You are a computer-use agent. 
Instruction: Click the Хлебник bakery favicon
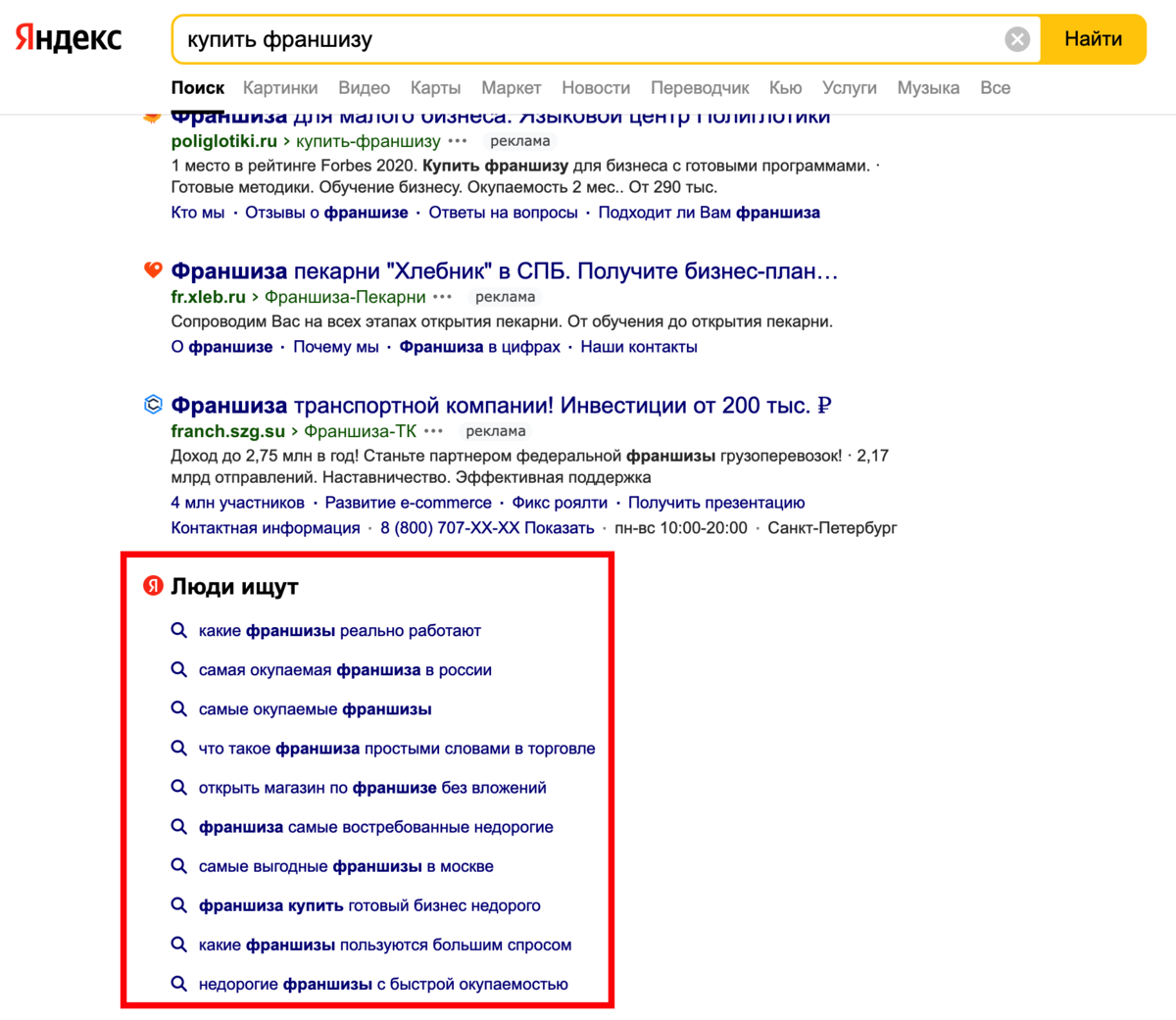click(153, 269)
